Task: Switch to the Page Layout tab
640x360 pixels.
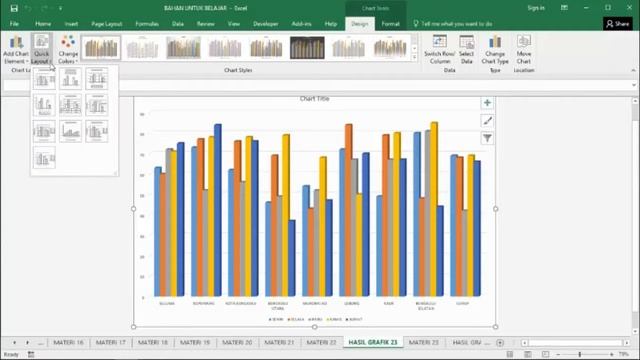Action: click(107, 24)
